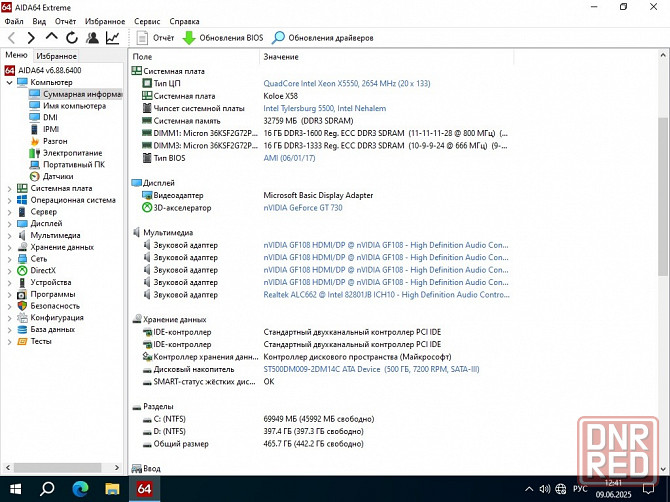Viewport: 670px width, 502px height.
Task: Open the nVIDIA GeForce GT 730 link
Action: point(303,208)
